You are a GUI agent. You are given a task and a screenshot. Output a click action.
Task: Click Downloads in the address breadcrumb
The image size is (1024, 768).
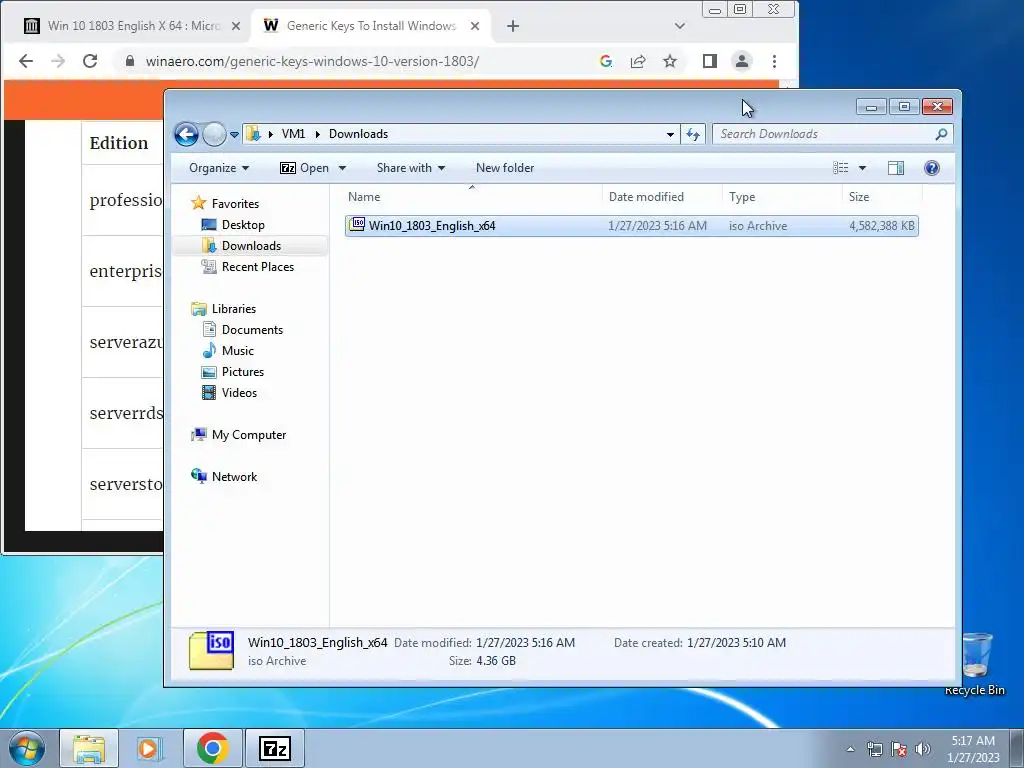coord(359,134)
